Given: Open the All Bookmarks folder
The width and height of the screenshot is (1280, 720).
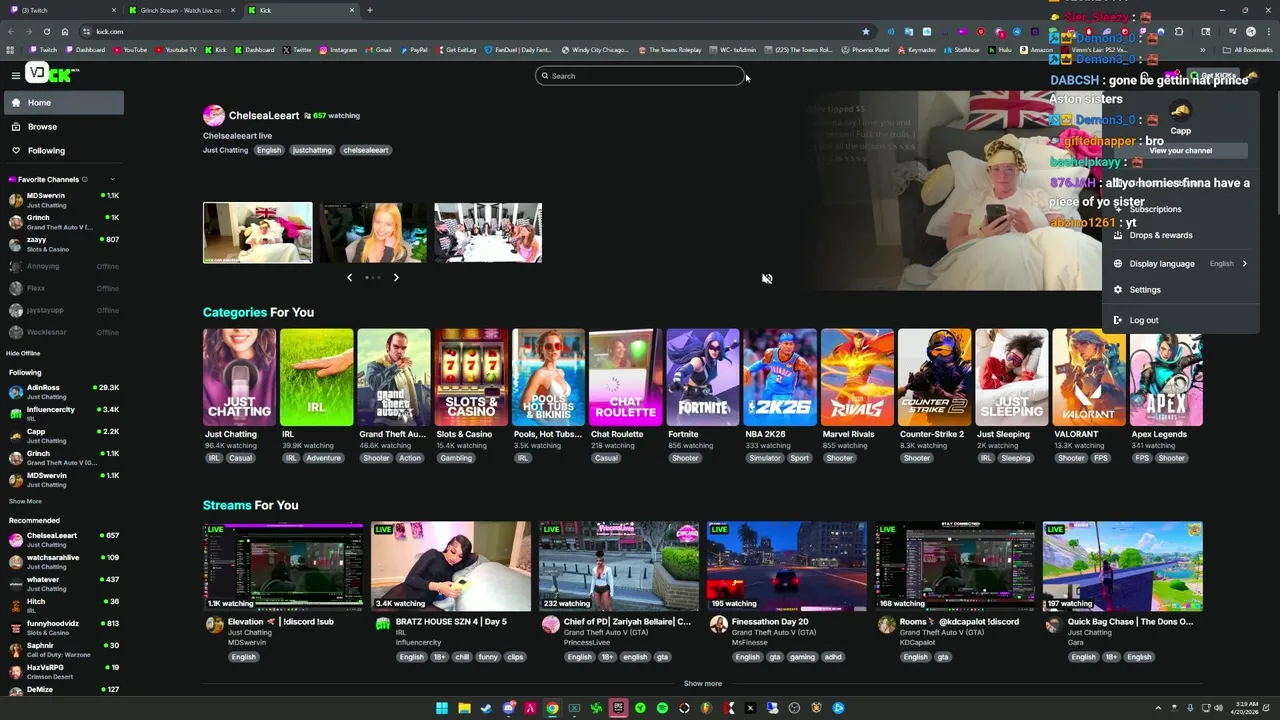Looking at the screenshot, I should pyautogui.click(x=1248, y=50).
